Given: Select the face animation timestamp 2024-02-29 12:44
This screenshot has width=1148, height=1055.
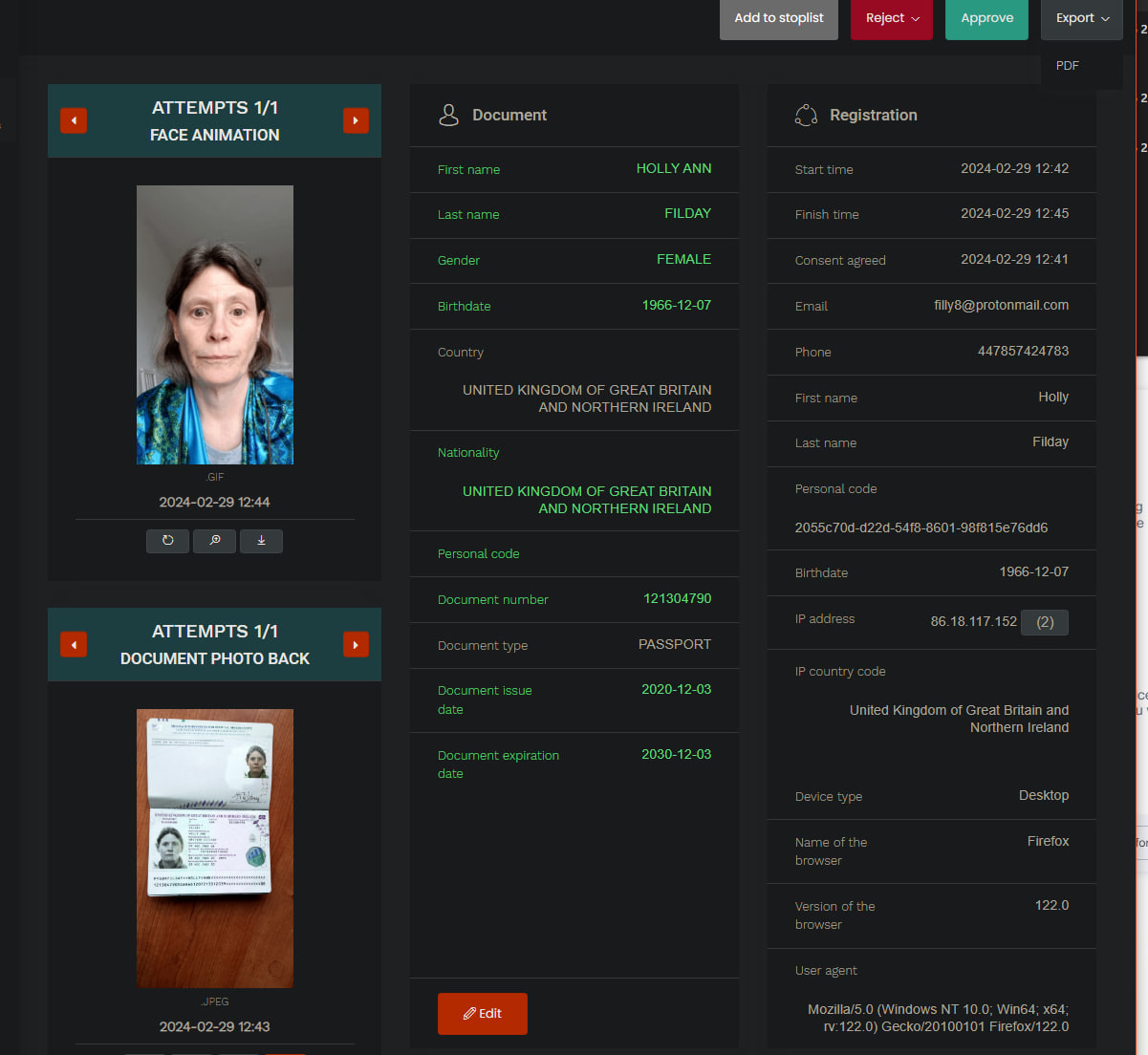Looking at the screenshot, I should pos(215,502).
